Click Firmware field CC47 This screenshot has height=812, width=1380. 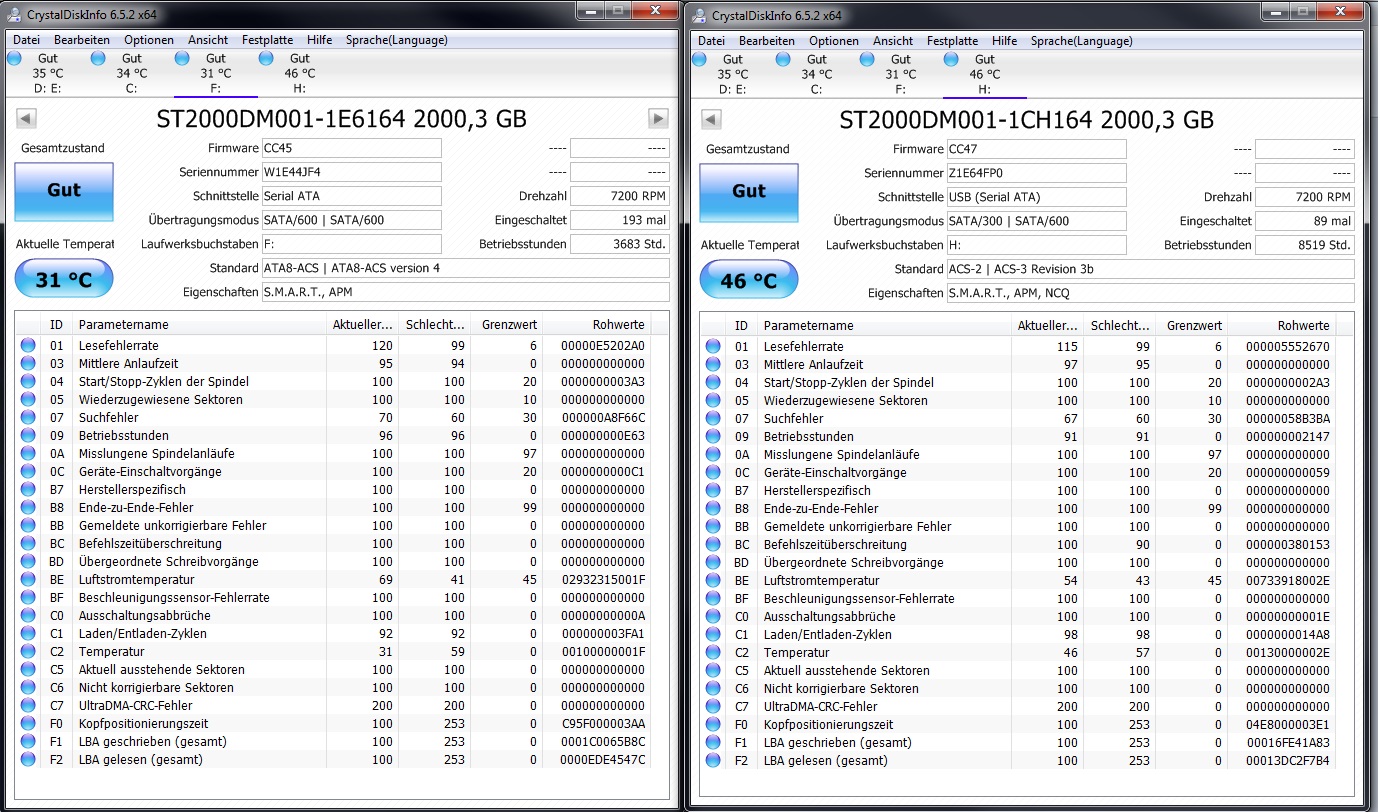tap(1036, 149)
